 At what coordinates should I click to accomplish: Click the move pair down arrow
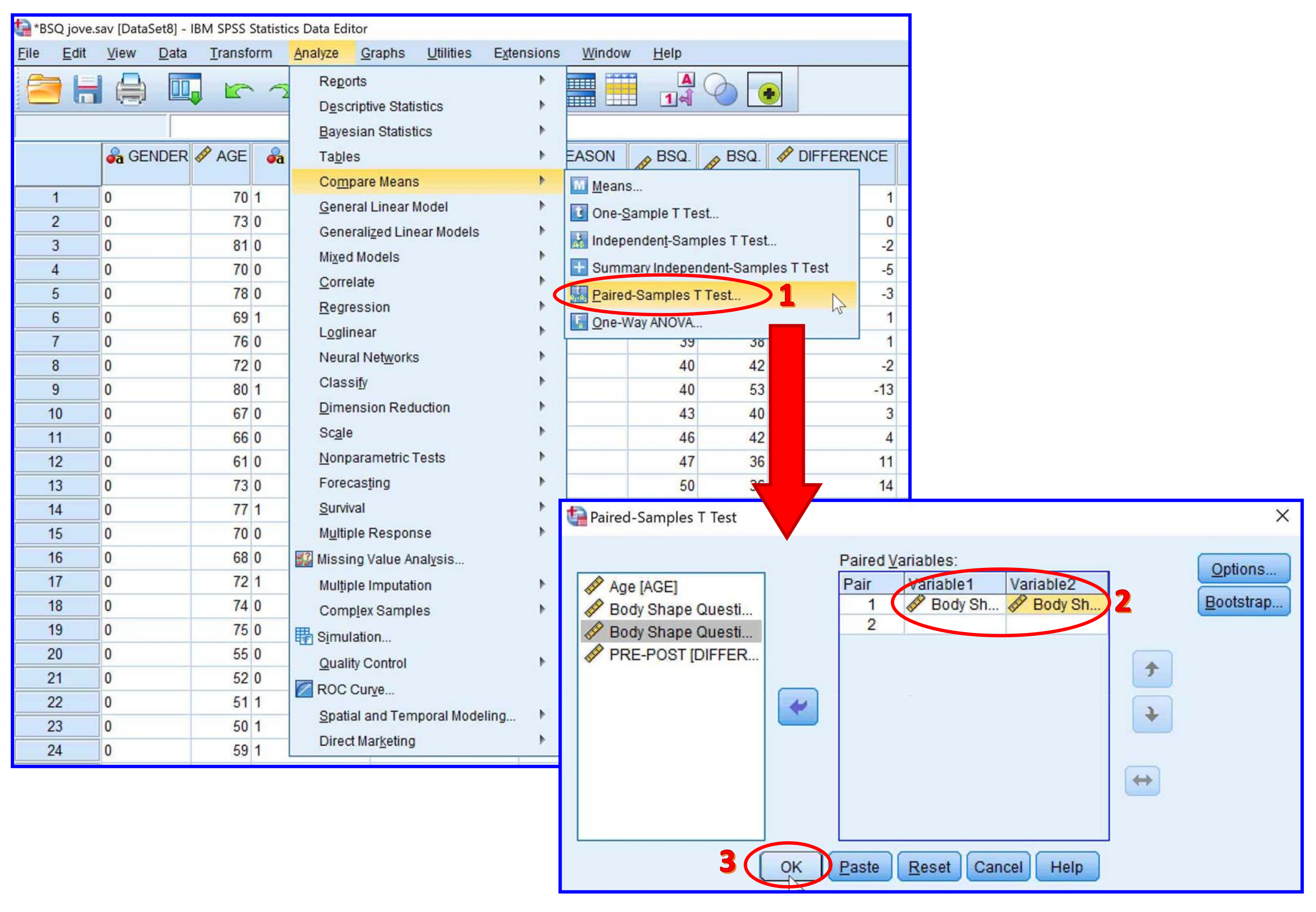1152,714
